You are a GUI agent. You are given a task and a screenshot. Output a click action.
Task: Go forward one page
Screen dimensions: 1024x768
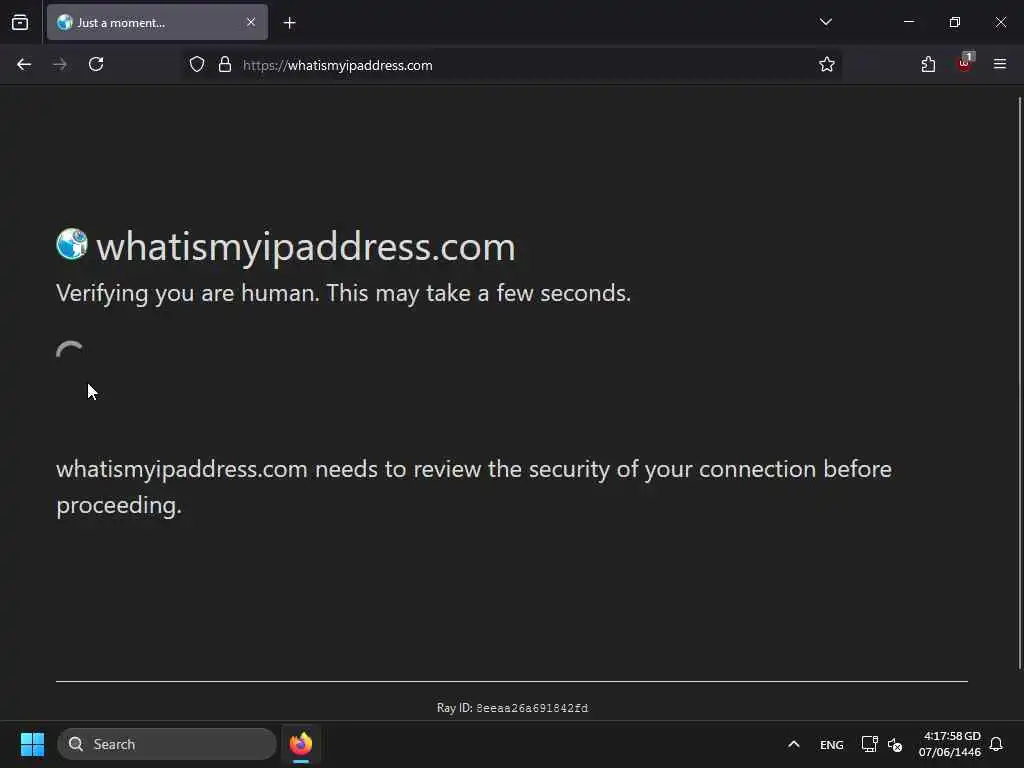click(60, 64)
